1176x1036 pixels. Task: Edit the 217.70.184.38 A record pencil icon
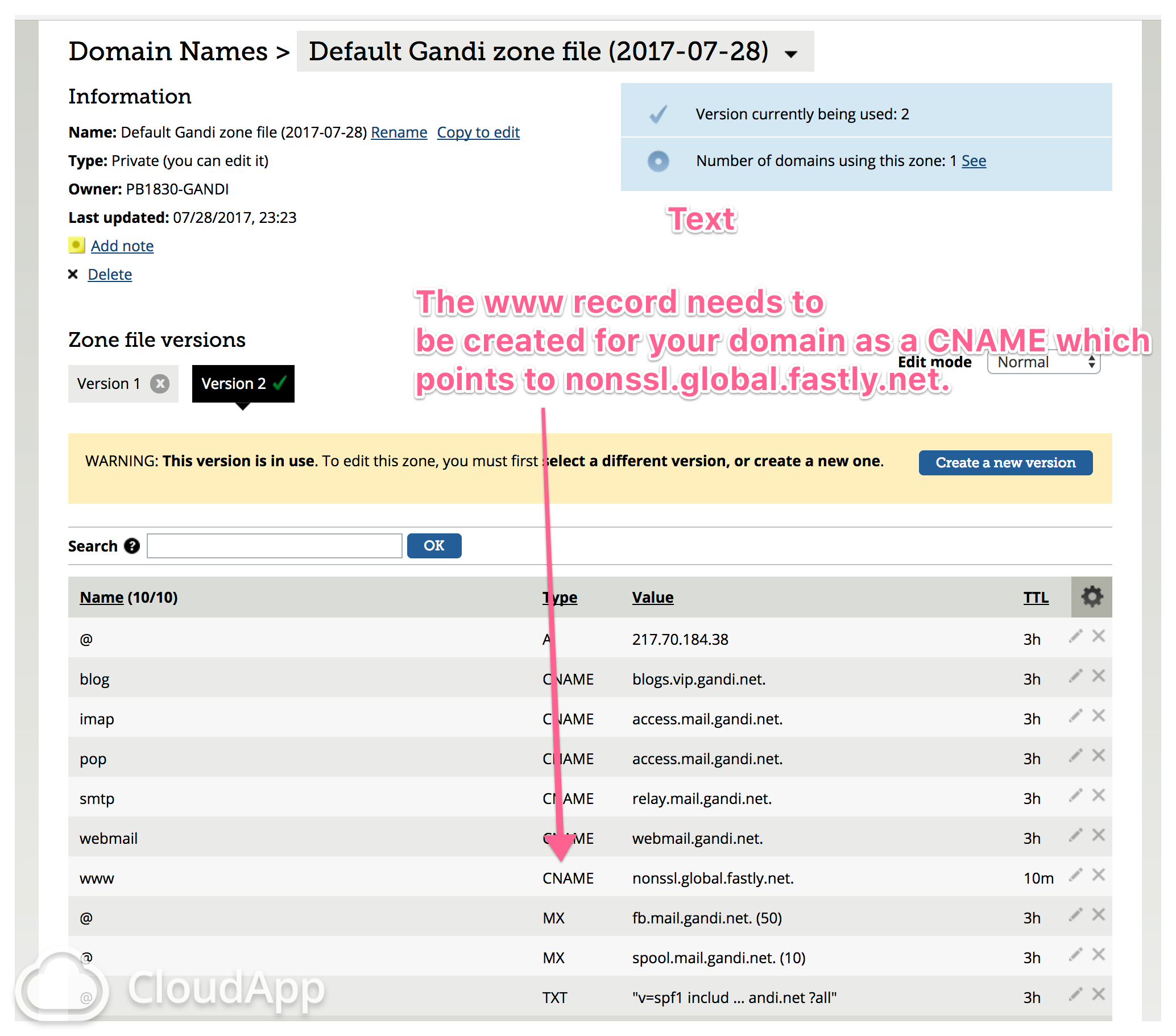click(1075, 636)
